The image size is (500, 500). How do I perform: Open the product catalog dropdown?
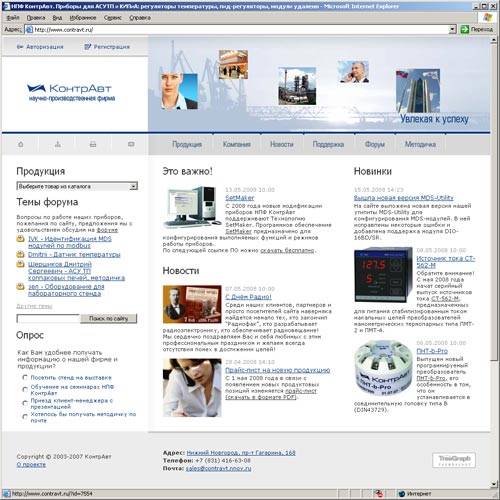77,186
